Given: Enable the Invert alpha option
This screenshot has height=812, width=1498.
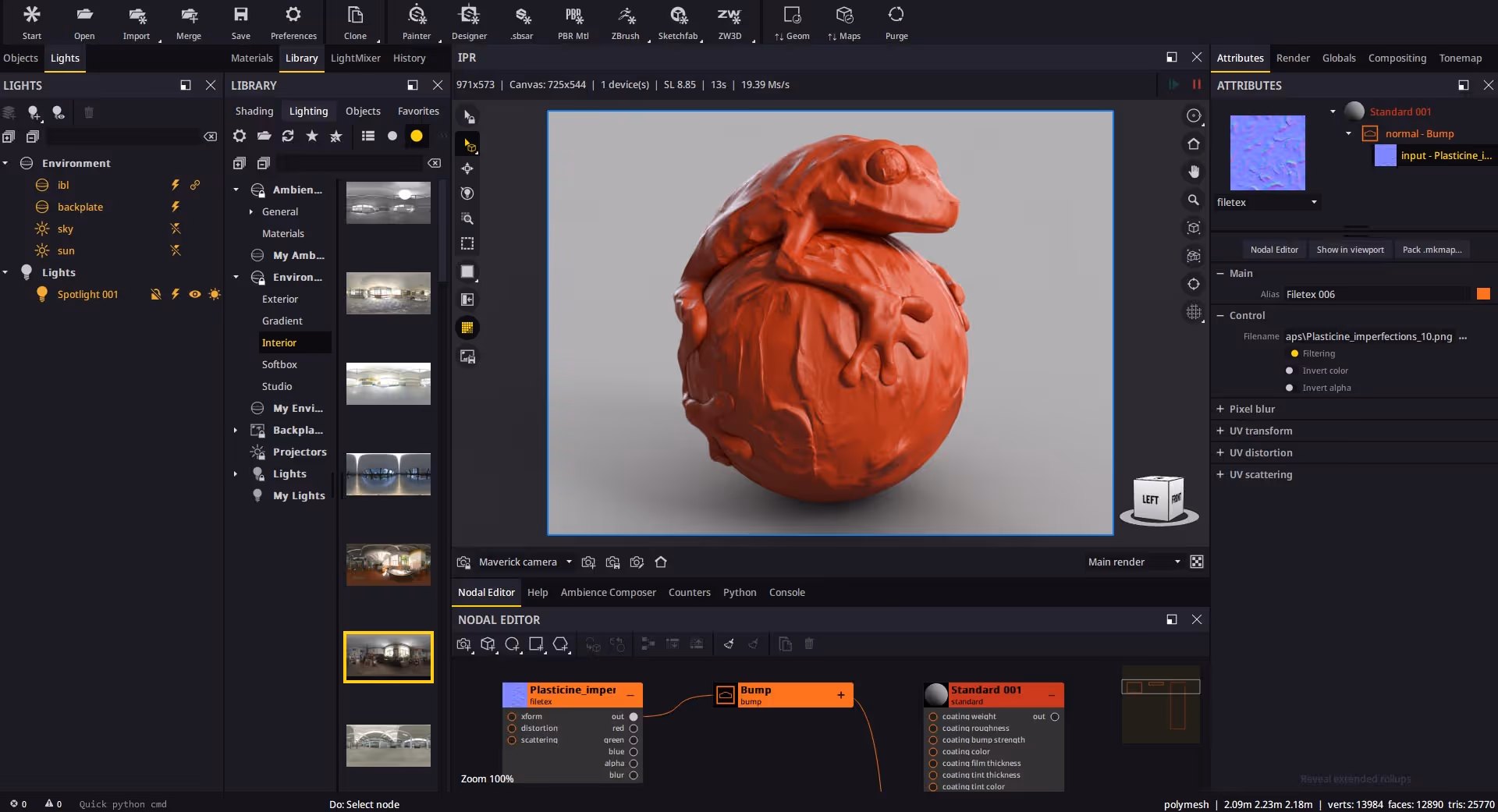Looking at the screenshot, I should 1289,388.
